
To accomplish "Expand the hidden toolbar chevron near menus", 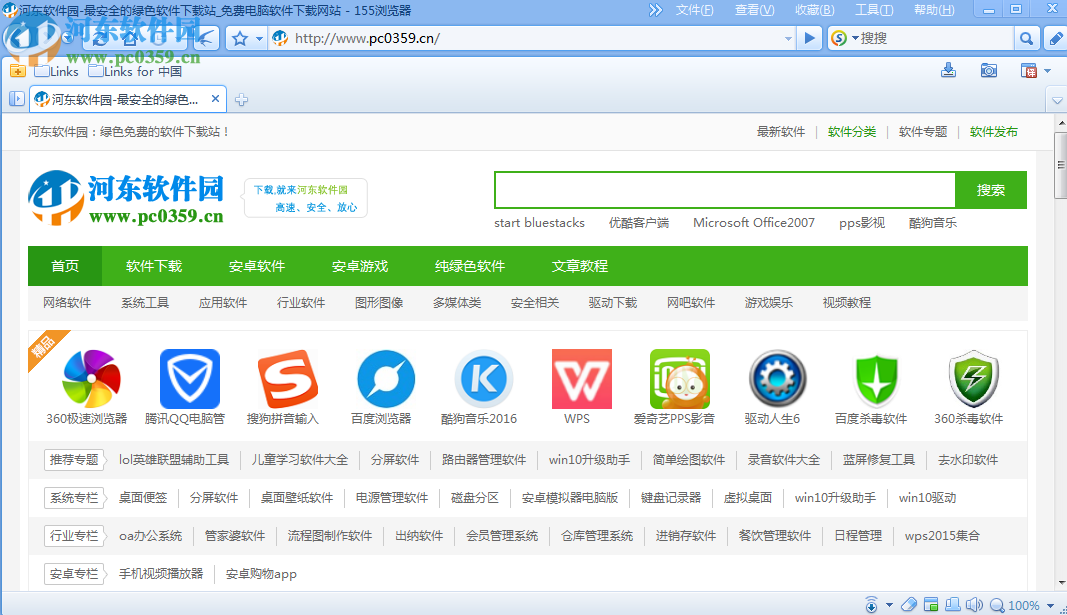I will (x=655, y=10).
